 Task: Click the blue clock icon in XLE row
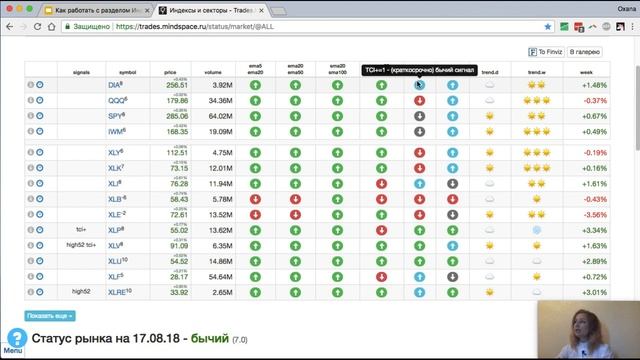pyautogui.click(x=40, y=214)
